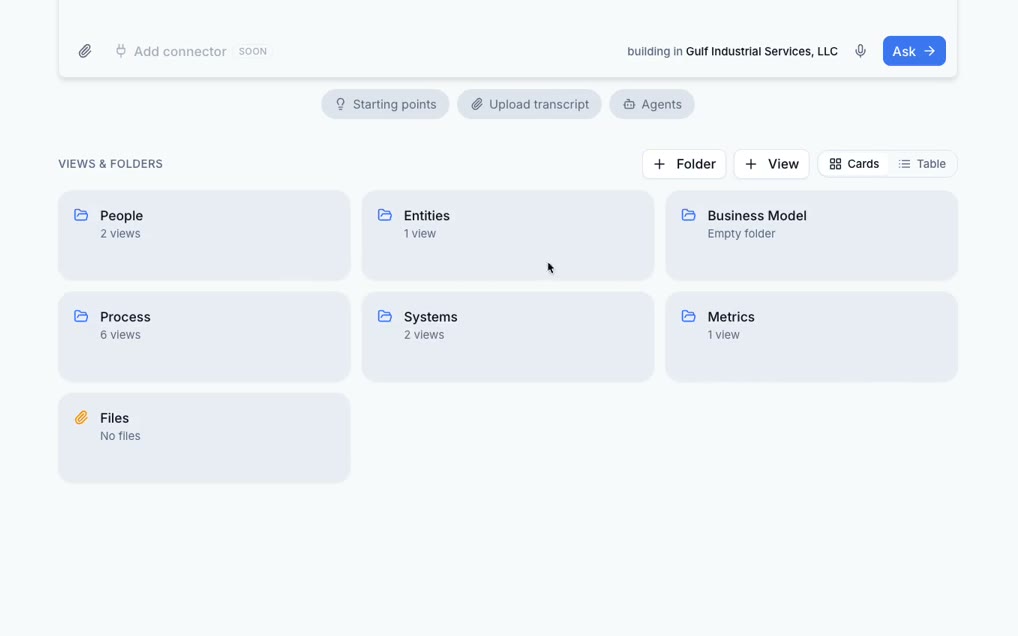Switch to Table layout
This screenshot has width=1018, height=636.
click(922, 164)
